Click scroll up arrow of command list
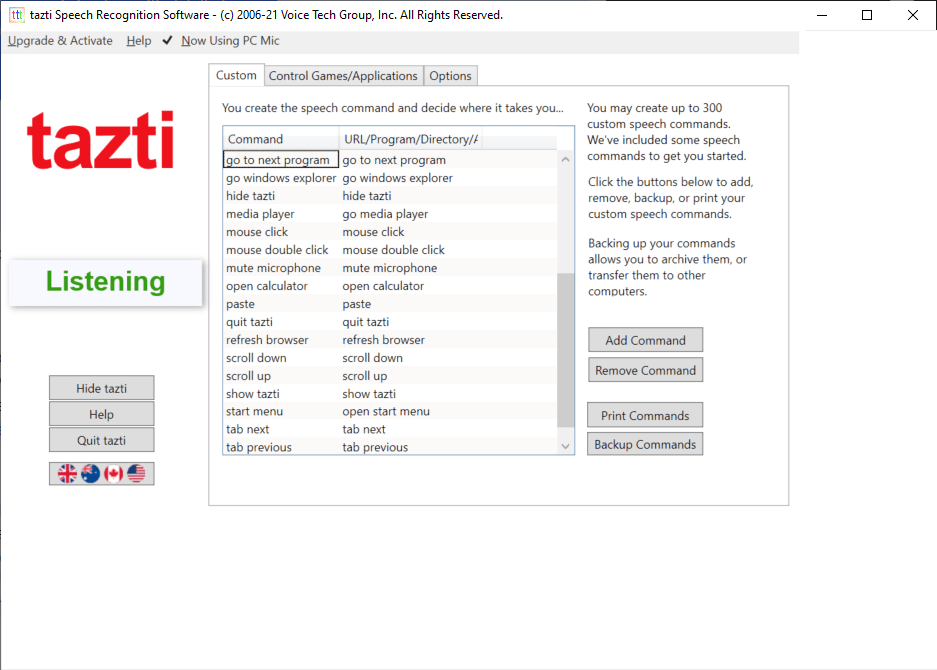 click(565, 160)
